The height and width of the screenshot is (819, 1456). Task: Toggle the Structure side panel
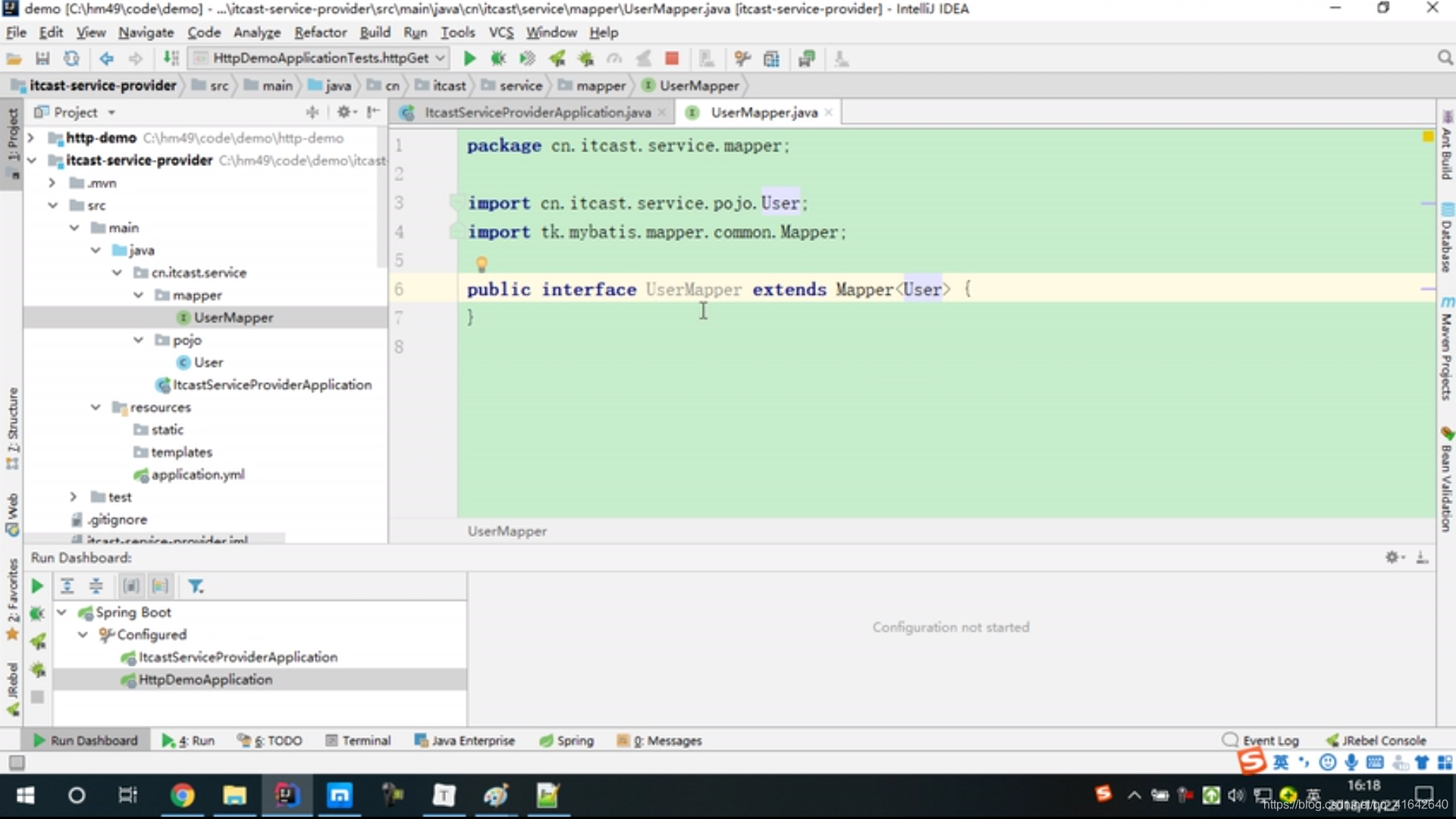12,428
